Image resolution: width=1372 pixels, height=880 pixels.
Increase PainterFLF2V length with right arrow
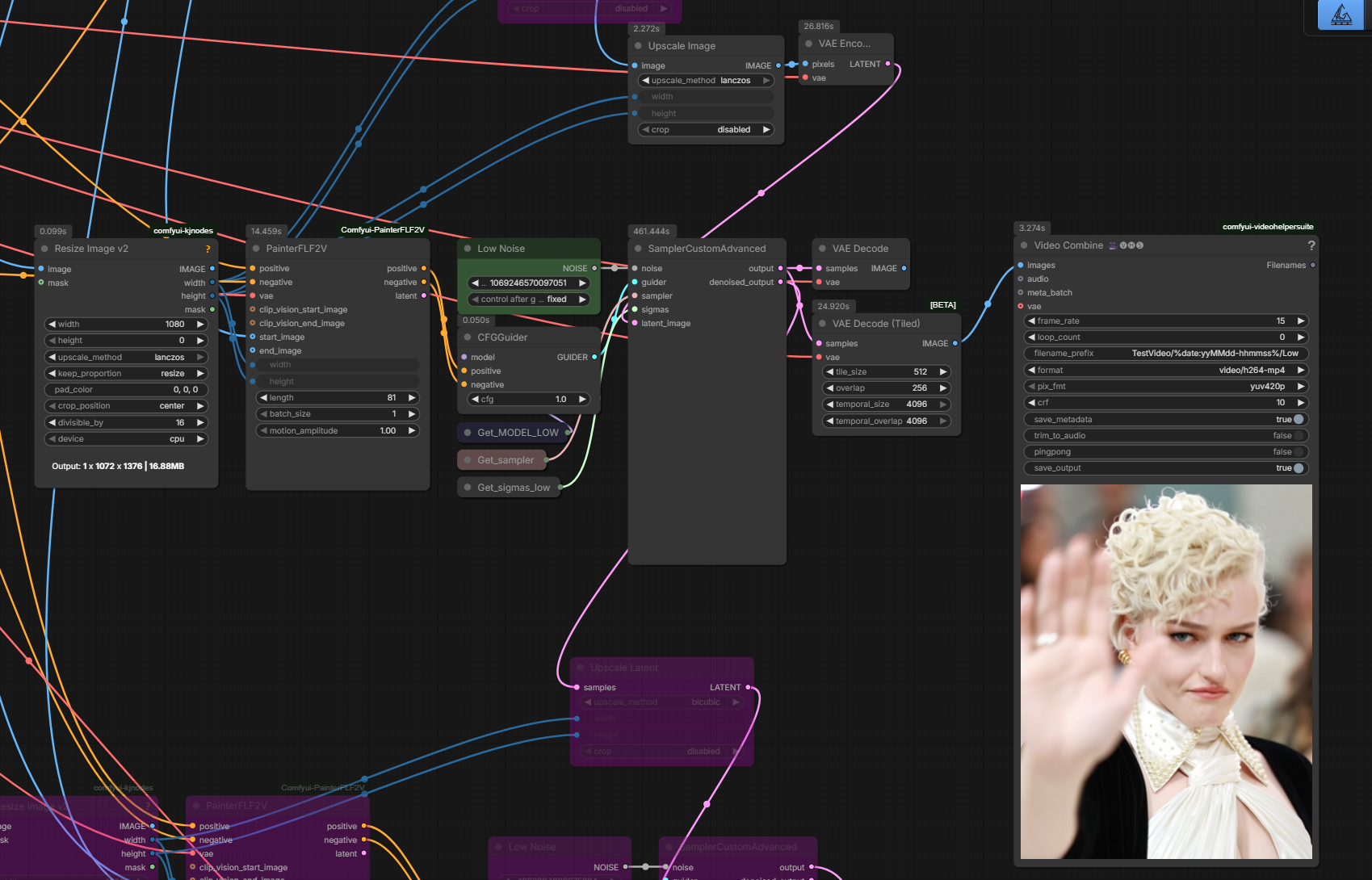[412, 398]
